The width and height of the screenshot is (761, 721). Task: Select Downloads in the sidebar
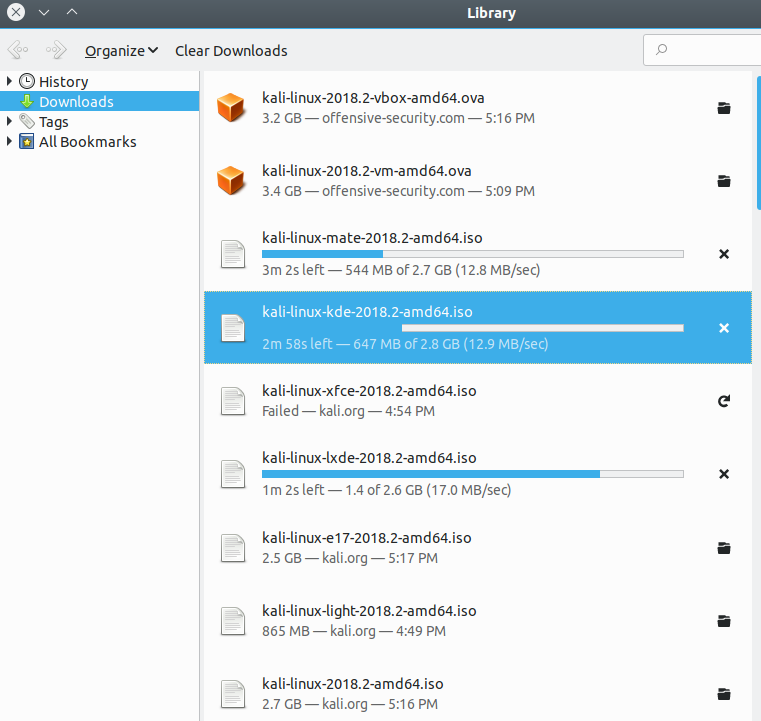(99, 101)
